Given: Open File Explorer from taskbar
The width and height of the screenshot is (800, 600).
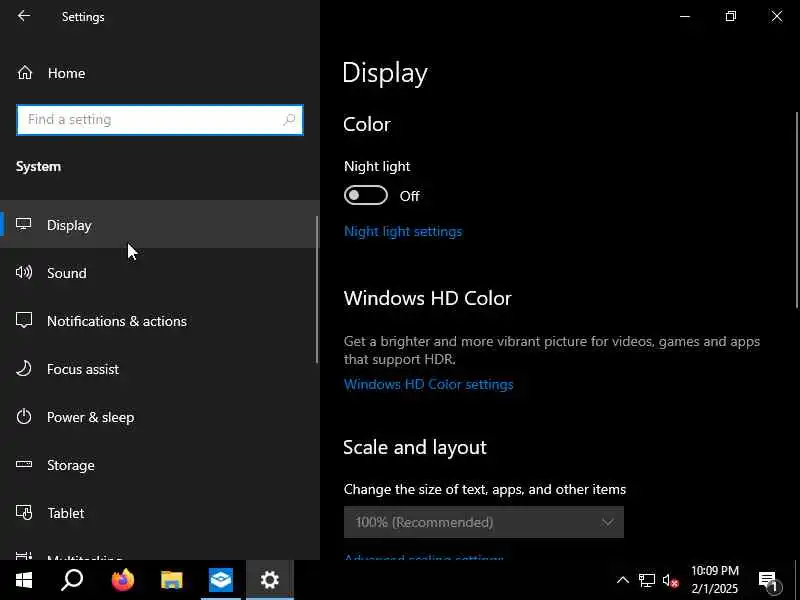Looking at the screenshot, I should pyautogui.click(x=171, y=580).
